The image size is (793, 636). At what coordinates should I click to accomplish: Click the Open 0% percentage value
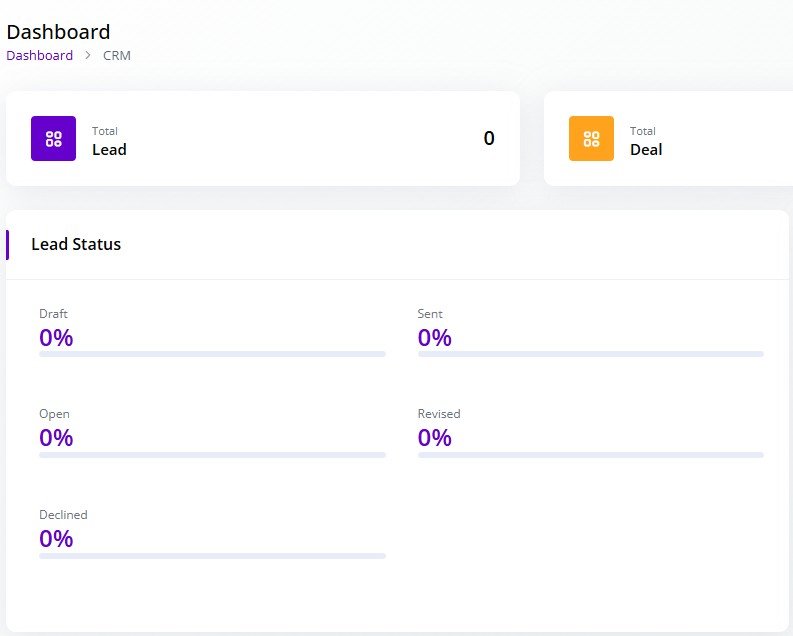point(56,438)
